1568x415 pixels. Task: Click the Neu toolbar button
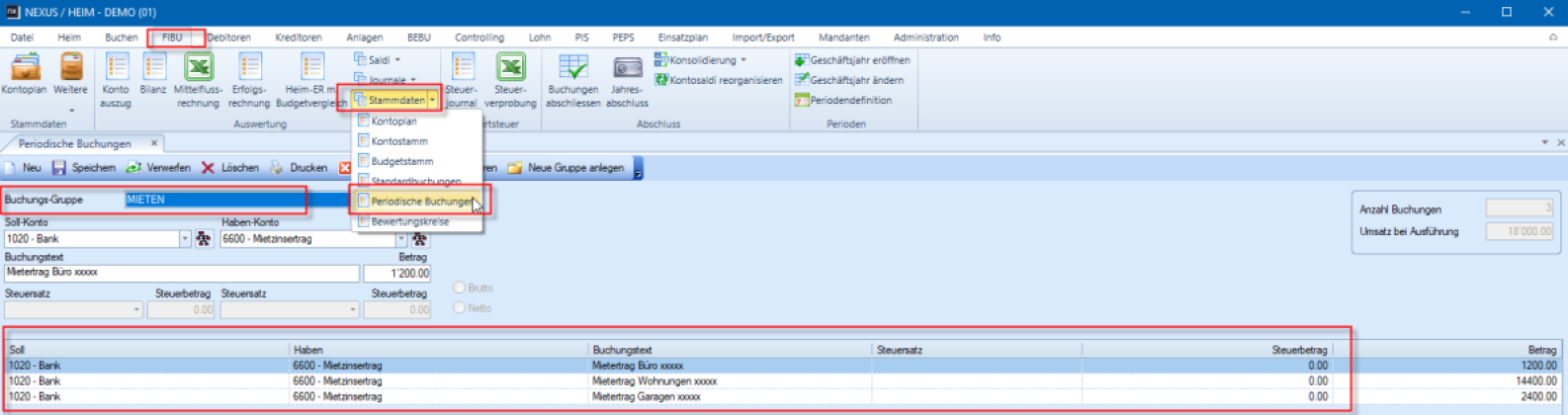coord(24,168)
